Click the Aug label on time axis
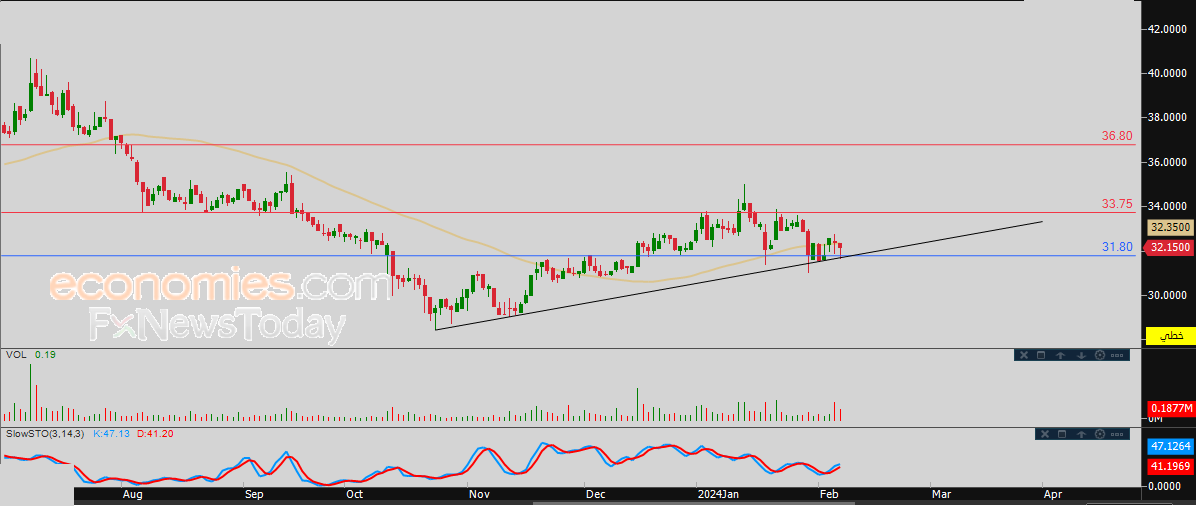 coord(133,495)
